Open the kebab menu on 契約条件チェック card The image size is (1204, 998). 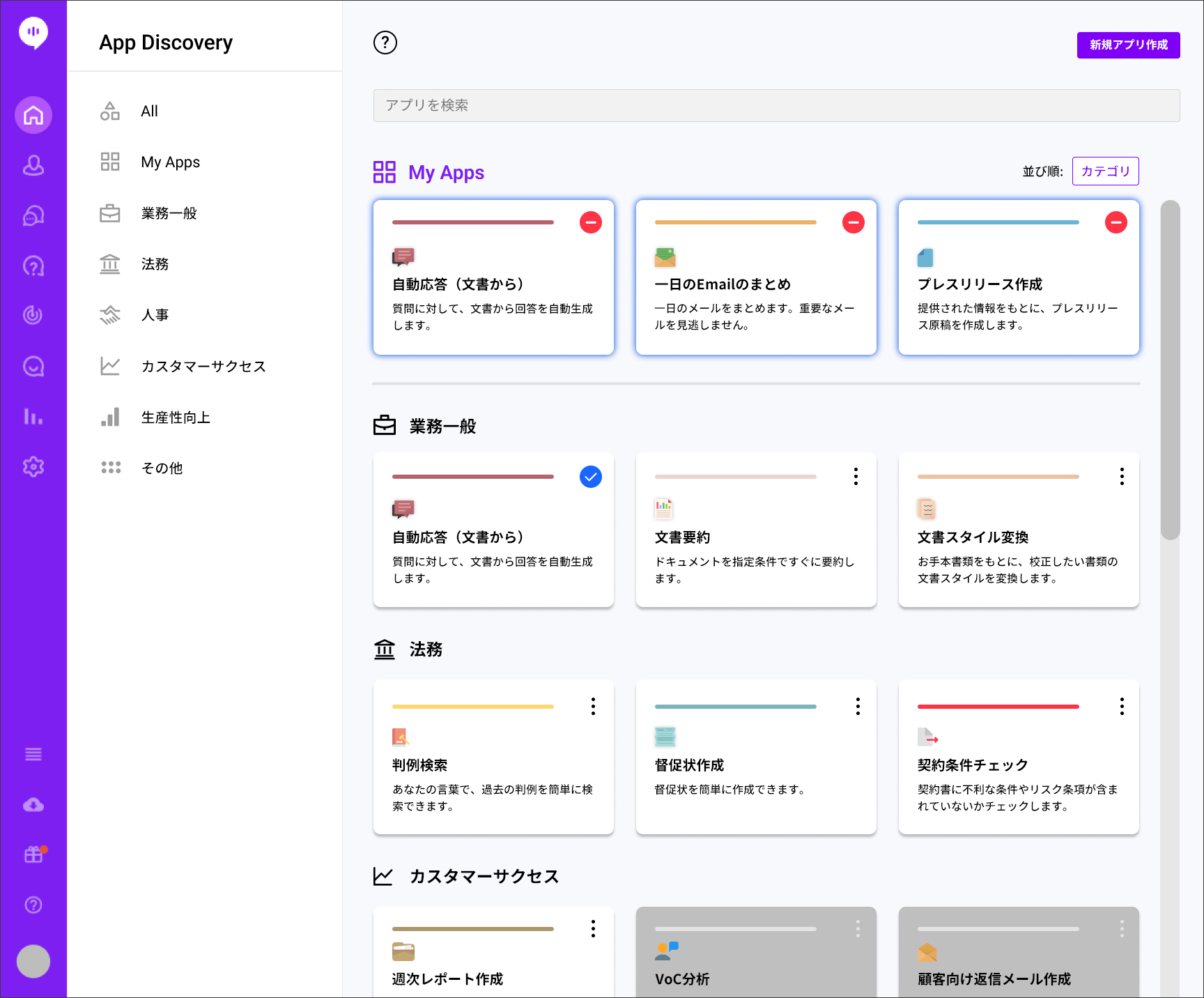point(1122,707)
